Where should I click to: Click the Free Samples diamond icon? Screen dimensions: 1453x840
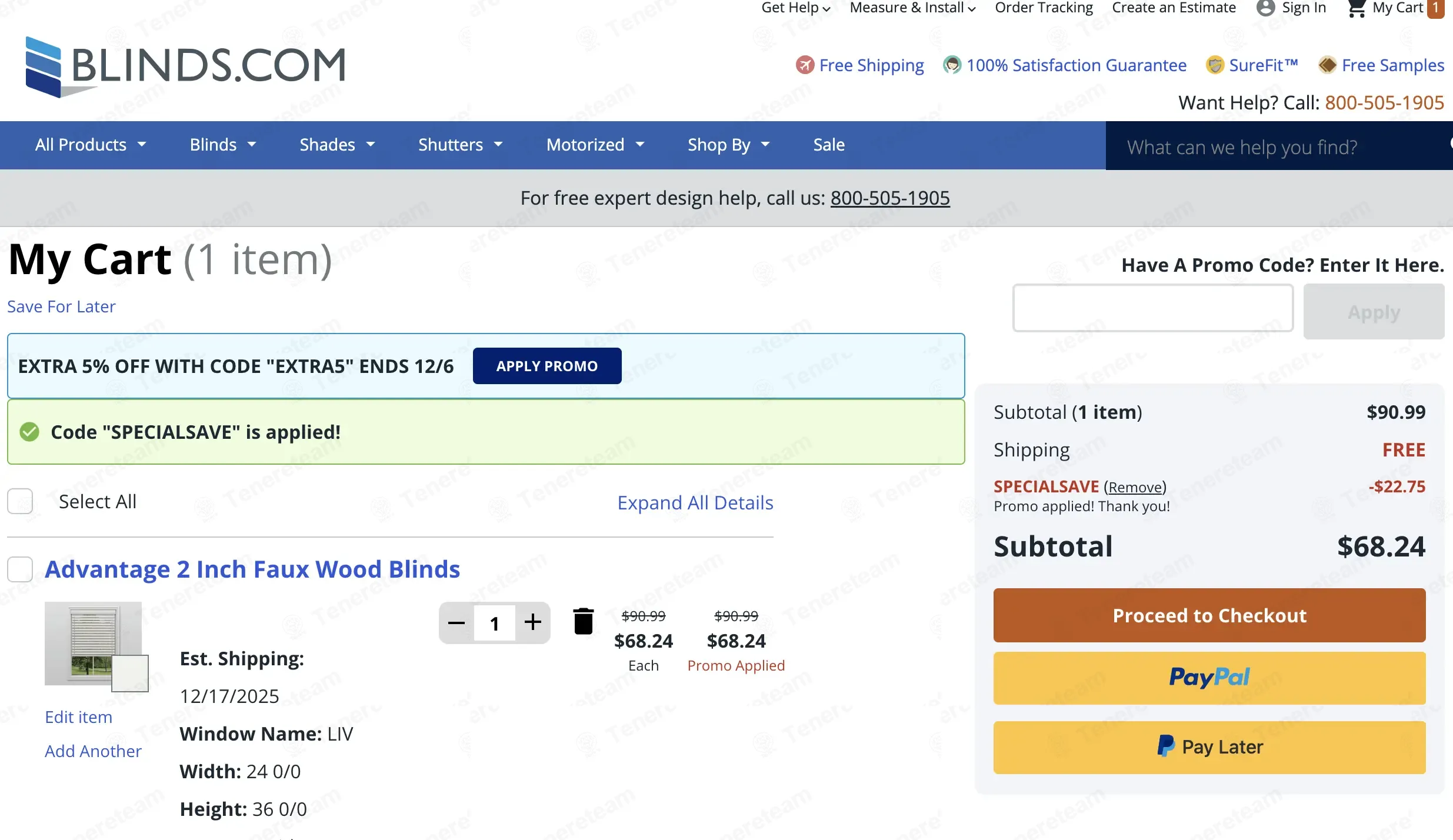click(x=1327, y=65)
